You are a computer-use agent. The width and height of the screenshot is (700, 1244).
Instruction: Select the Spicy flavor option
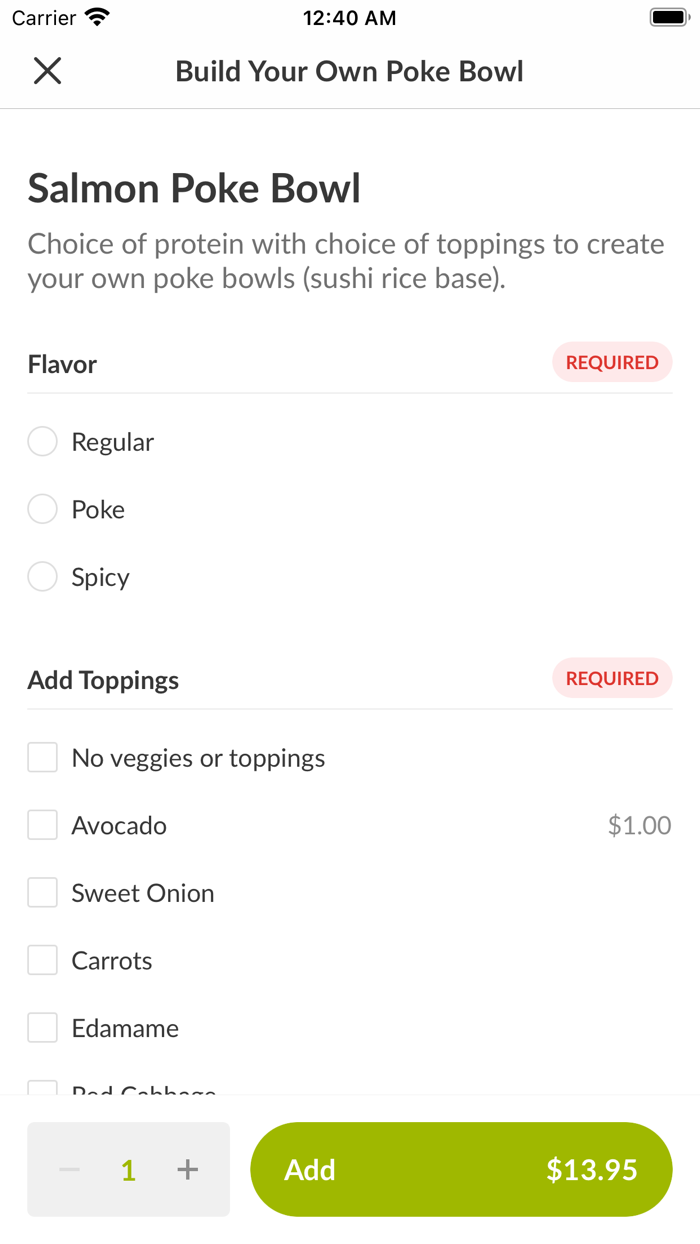pyautogui.click(x=42, y=576)
